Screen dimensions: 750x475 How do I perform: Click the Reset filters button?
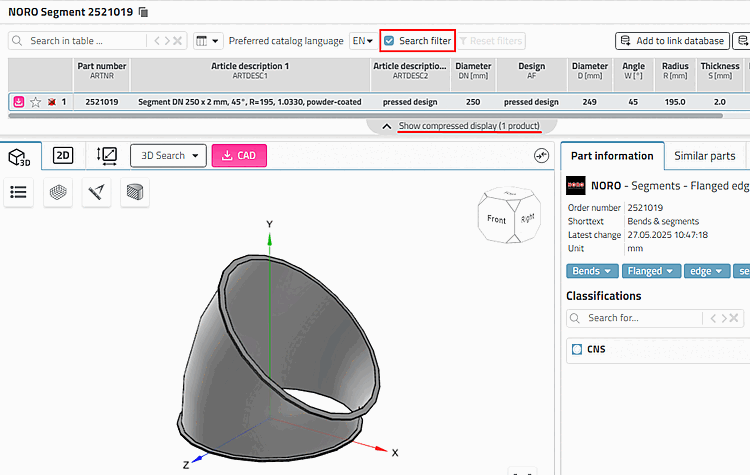click(491, 41)
